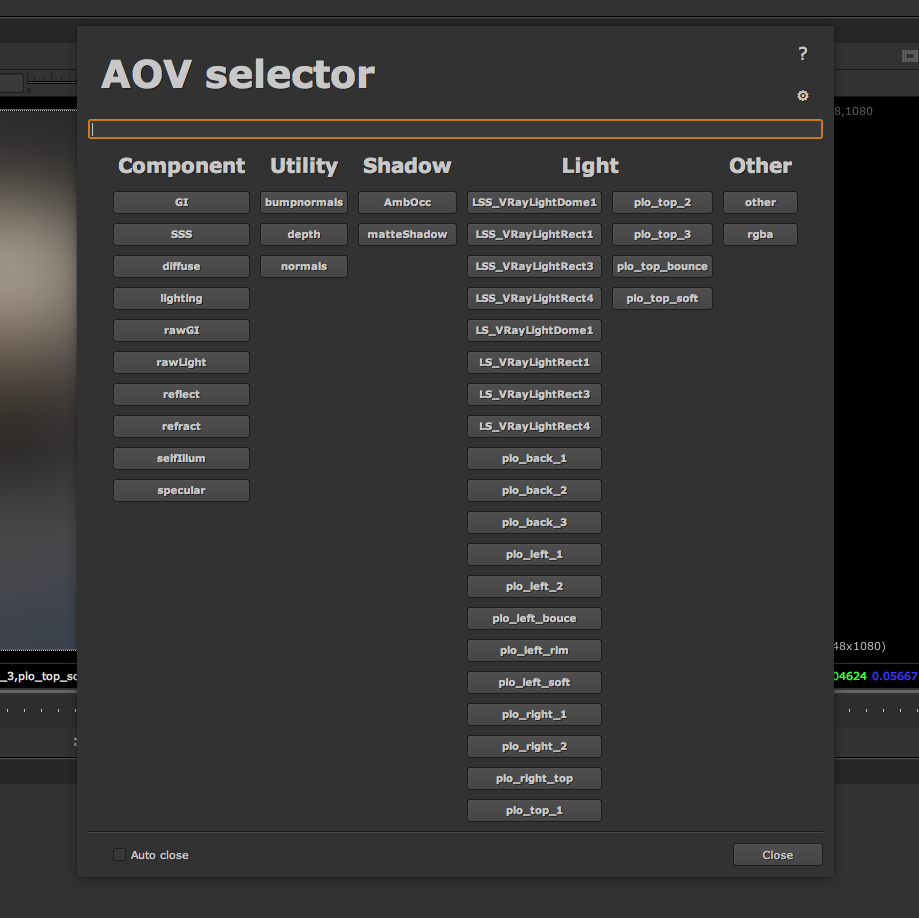The image size is (919, 918).
Task: Pick the AmbOcc shadow pass
Action: tap(407, 203)
